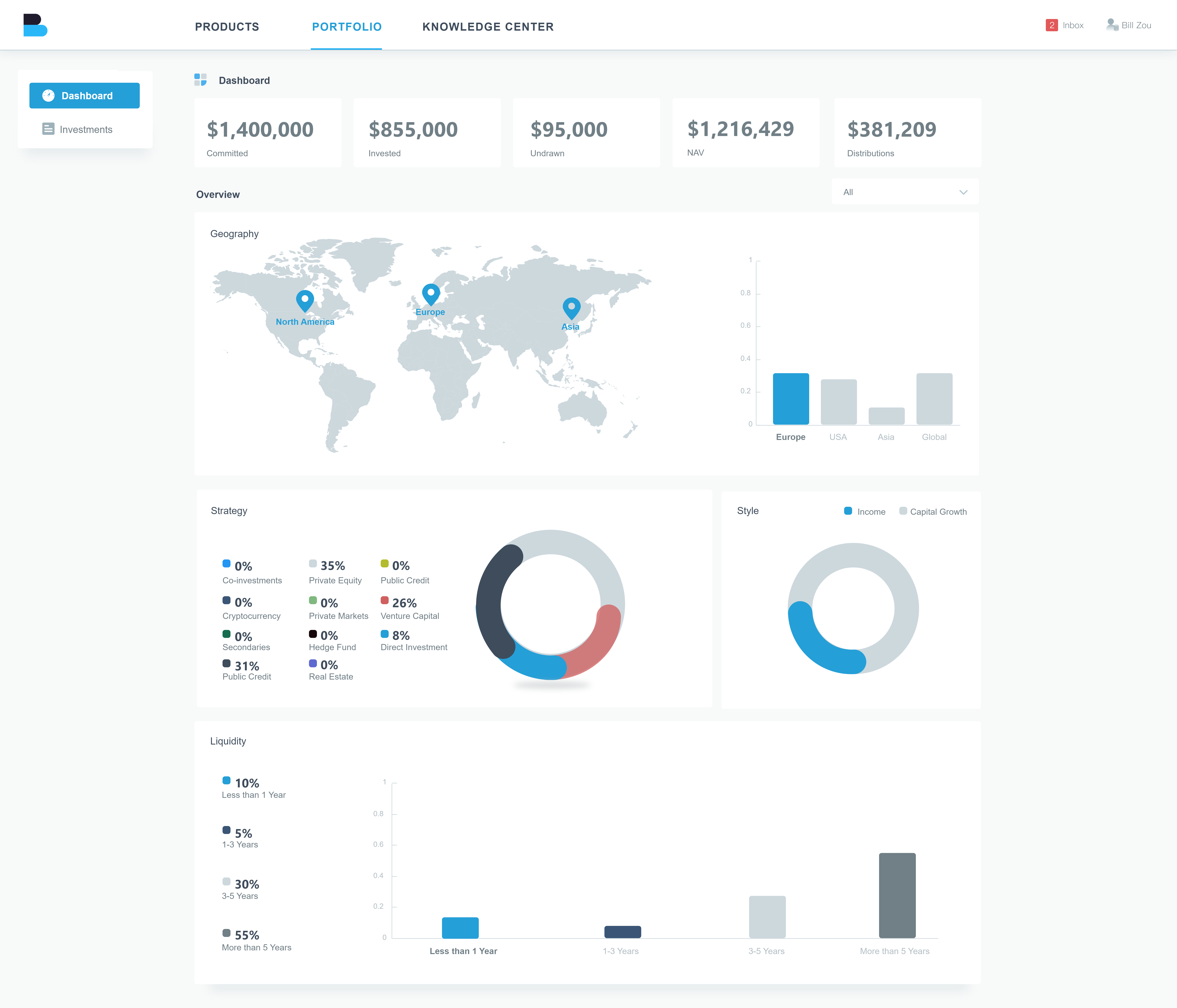Screen dimensions: 1177x1008
Task: Click the Dashboard grid icon beside heading
Action: 200,79
